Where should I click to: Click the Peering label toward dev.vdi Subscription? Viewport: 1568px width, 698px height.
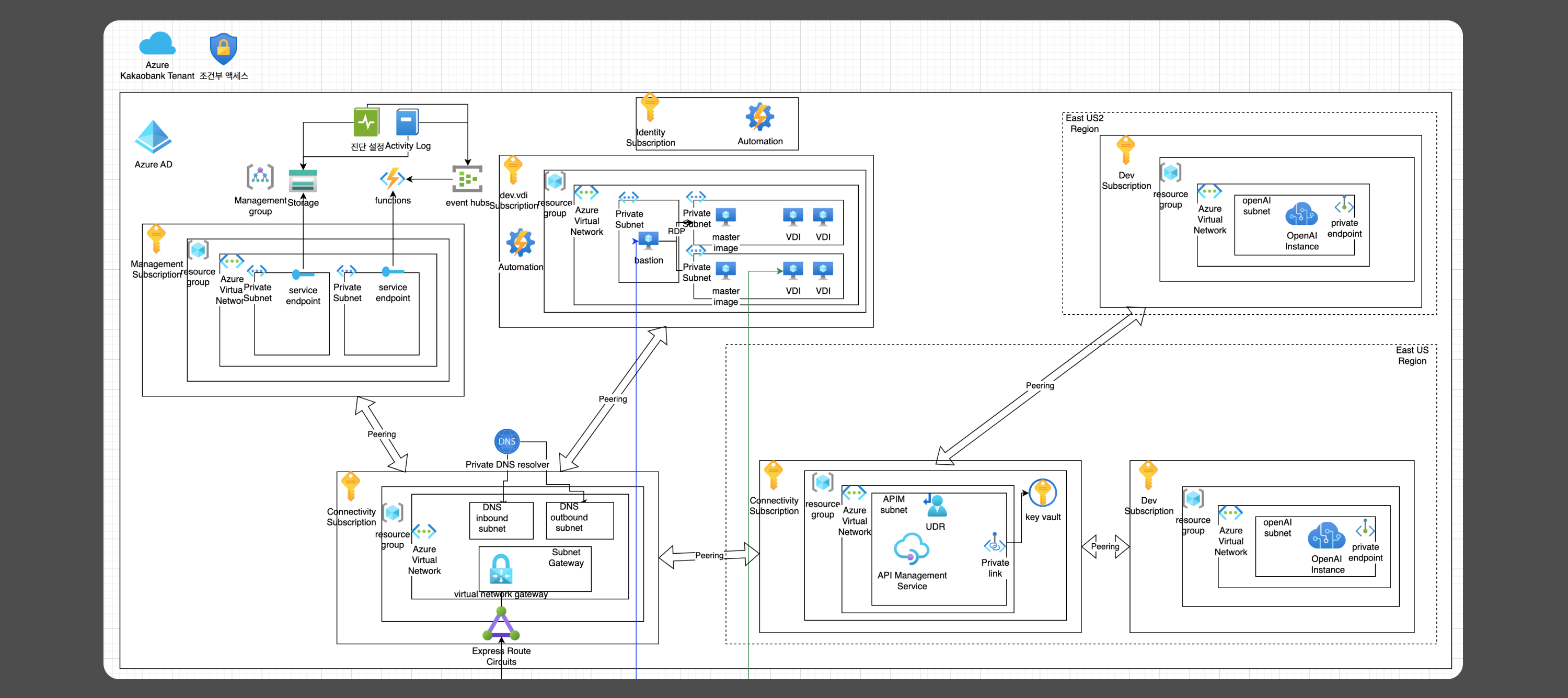pos(613,399)
